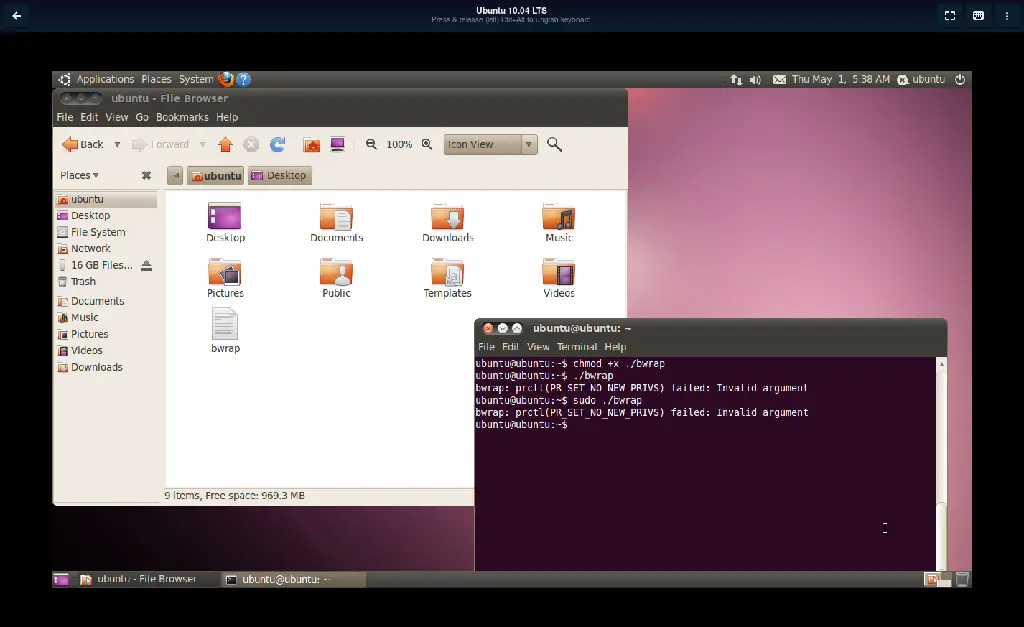The height and width of the screenshot is (627, 1024).
Task: Click the volume speaker icon
Action: click(755, 80)
